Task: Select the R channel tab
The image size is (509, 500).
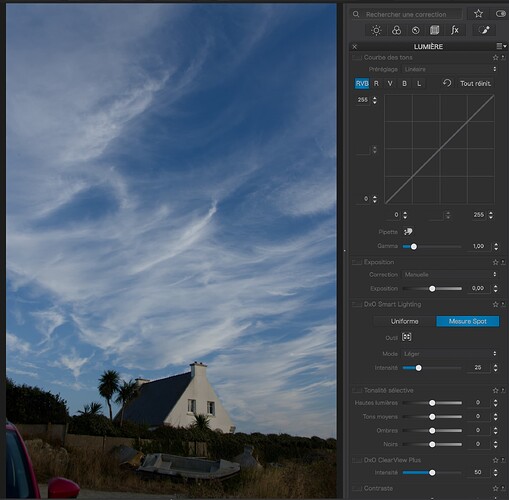Action: 376,83
